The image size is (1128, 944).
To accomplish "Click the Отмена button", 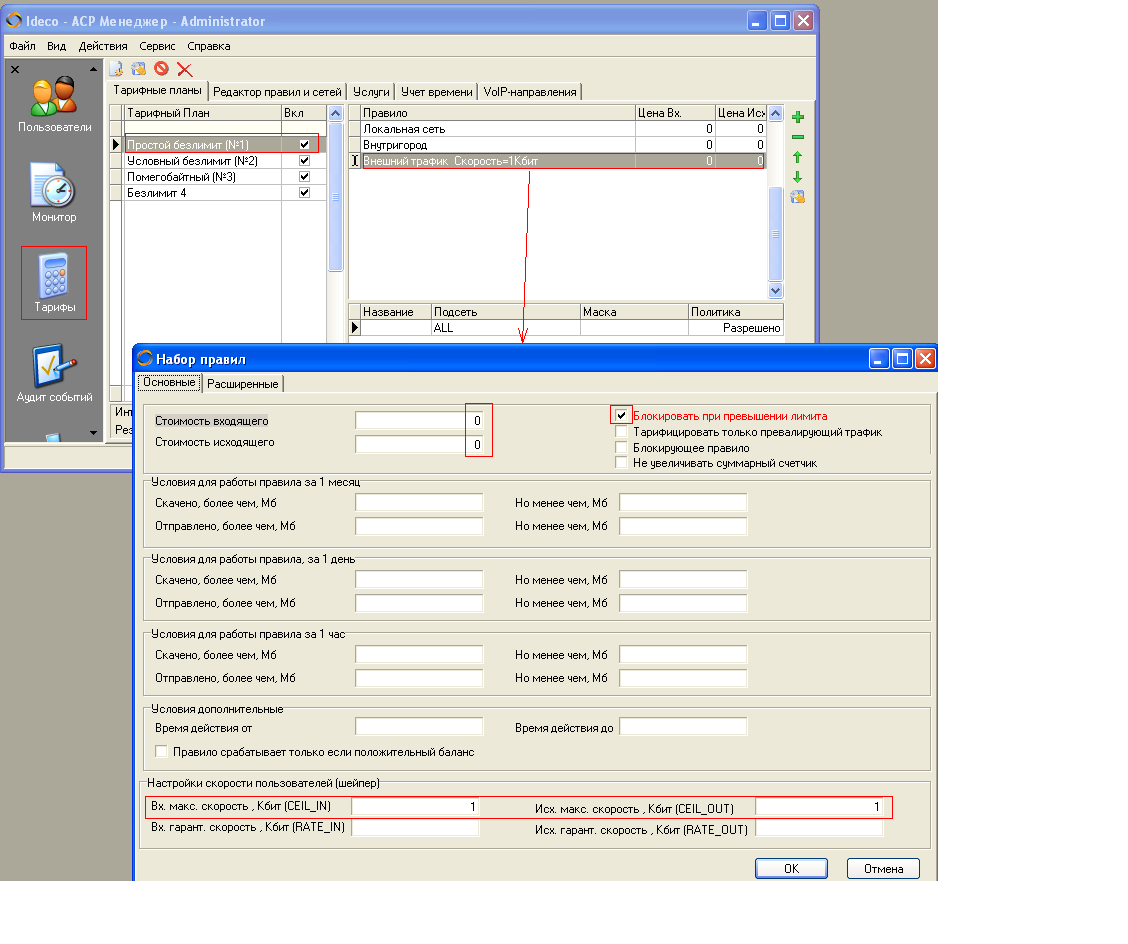I will click(x=882, y=868).
